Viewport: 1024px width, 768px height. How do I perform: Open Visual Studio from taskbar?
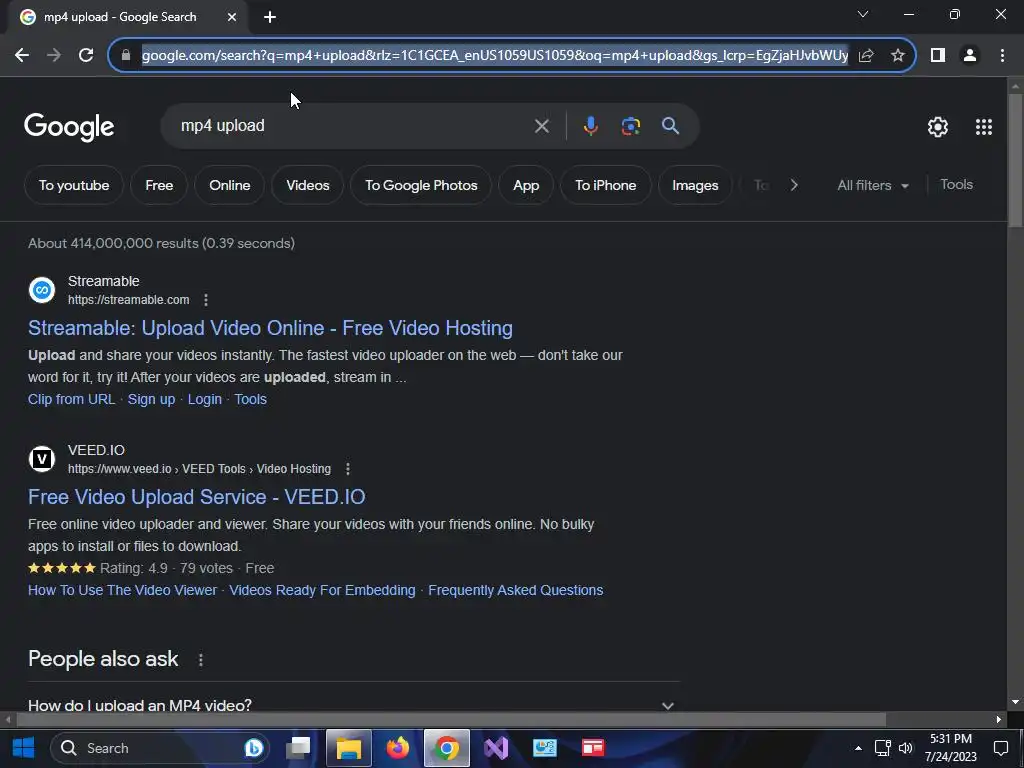coord(496,748)
